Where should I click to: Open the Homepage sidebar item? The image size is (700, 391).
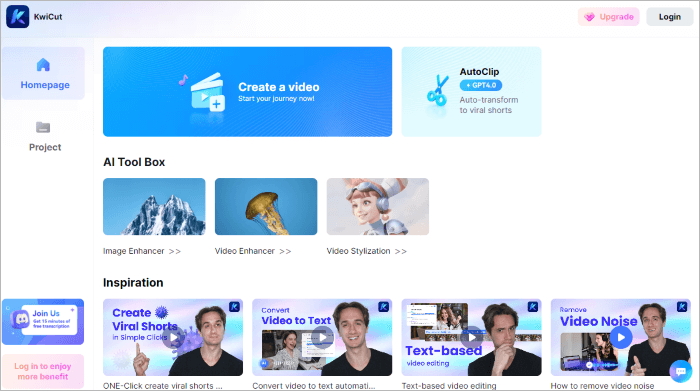coord(43,73)
